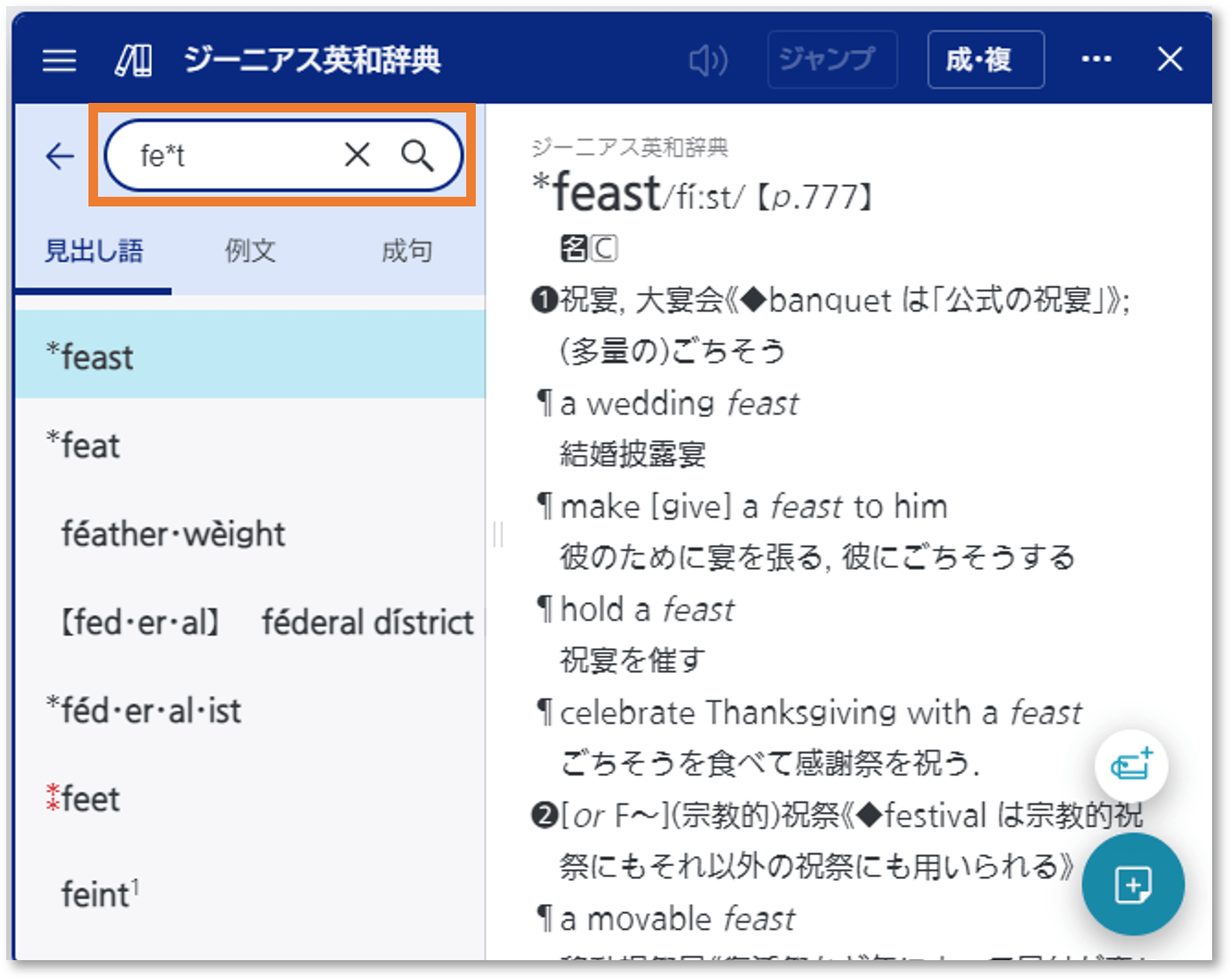Clear the search text with X

[x=357, y=155]
